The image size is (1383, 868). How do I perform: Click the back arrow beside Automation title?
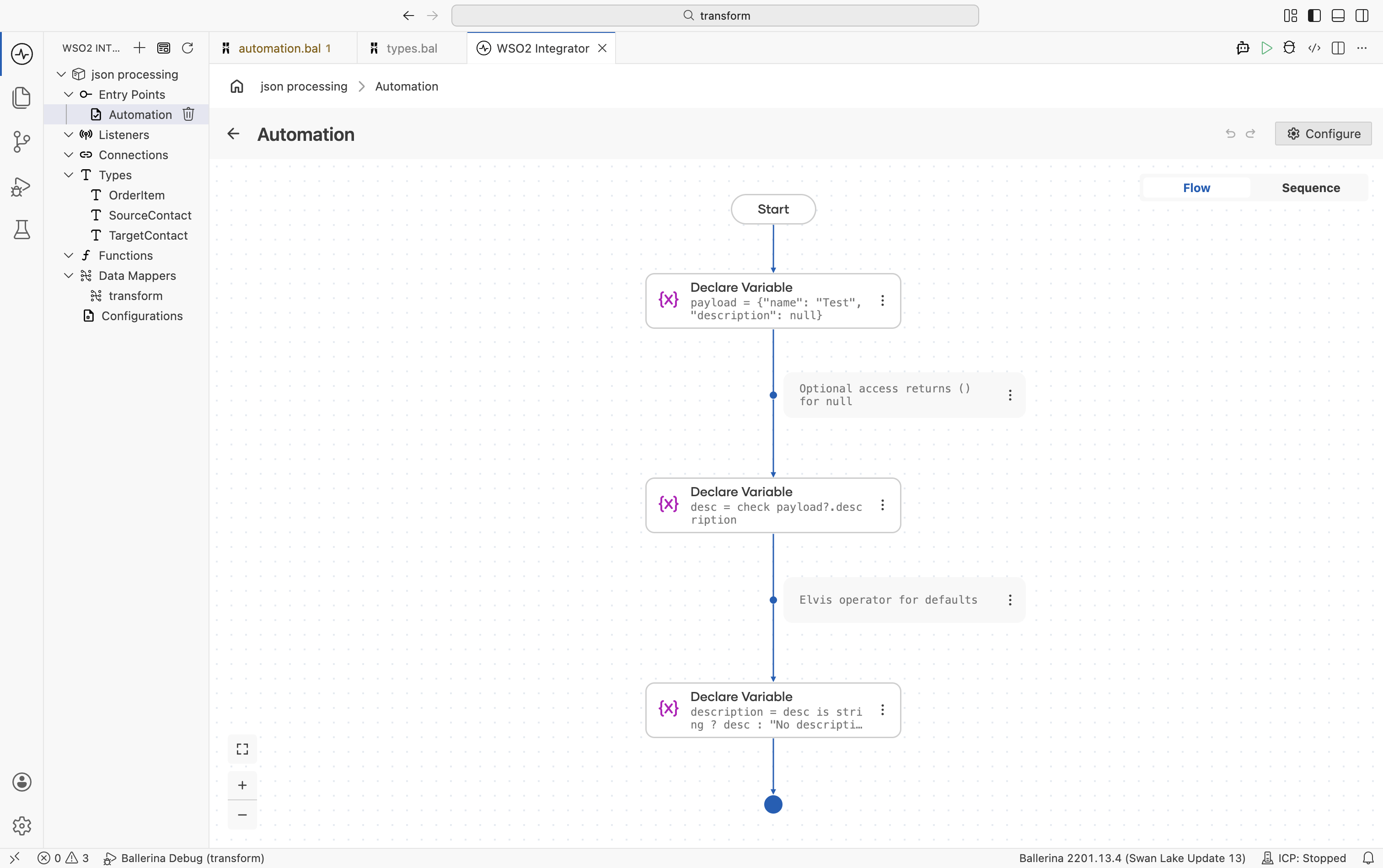pos(233,134)
